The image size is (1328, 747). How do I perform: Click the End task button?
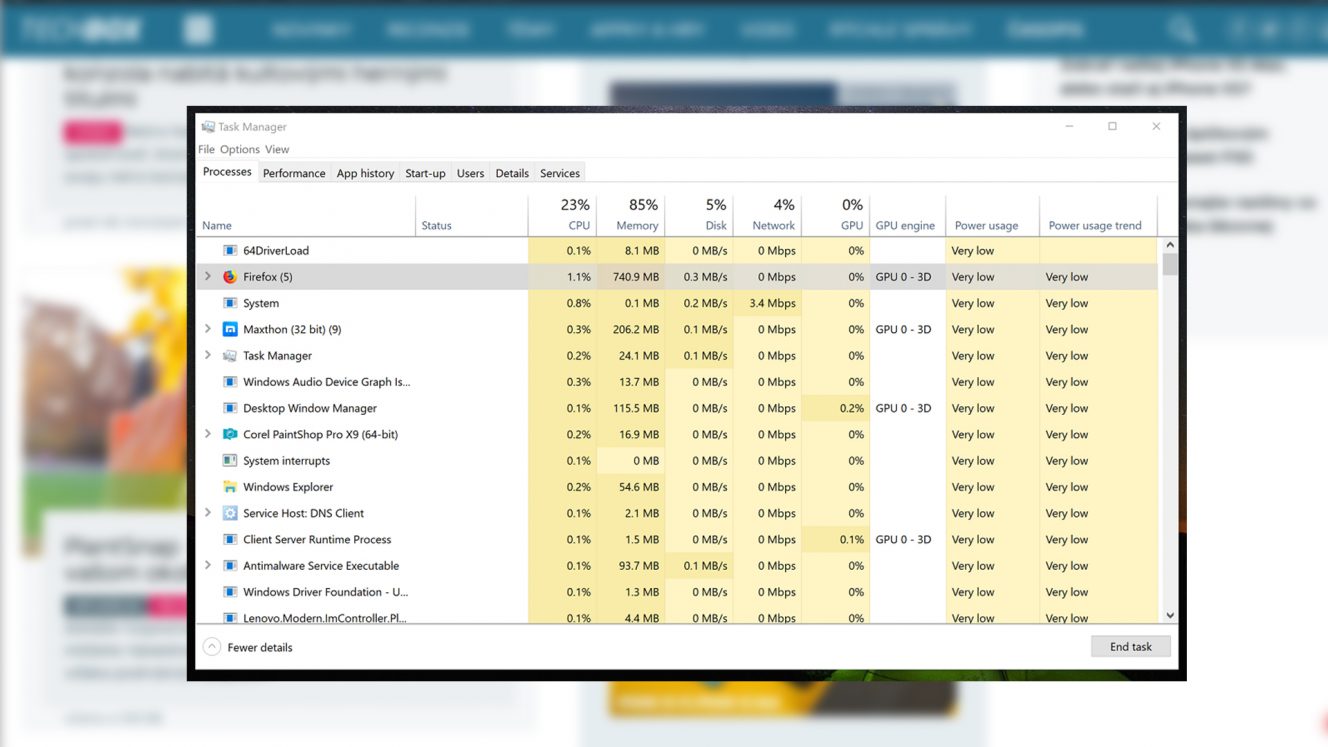[1131, 647]
